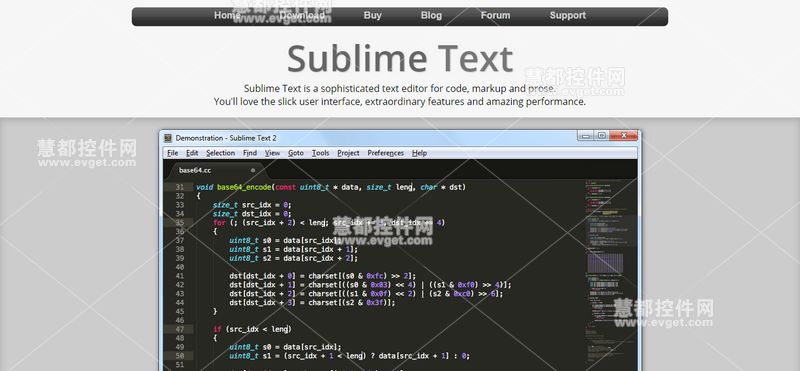Click the "dst[dst_idx + 0] = charset" line
The width and height of the screenshot is (800, 371).
click(x=322, y=276)
